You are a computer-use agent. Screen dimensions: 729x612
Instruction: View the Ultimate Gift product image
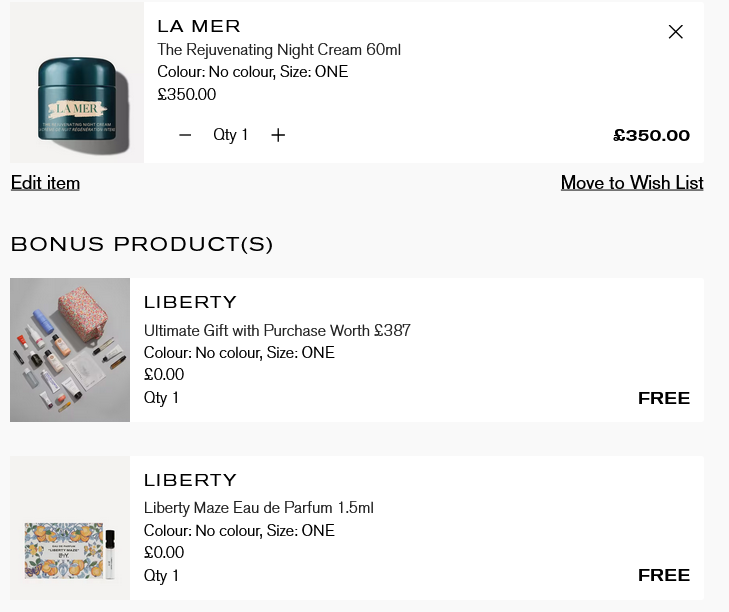coord(70,350)
